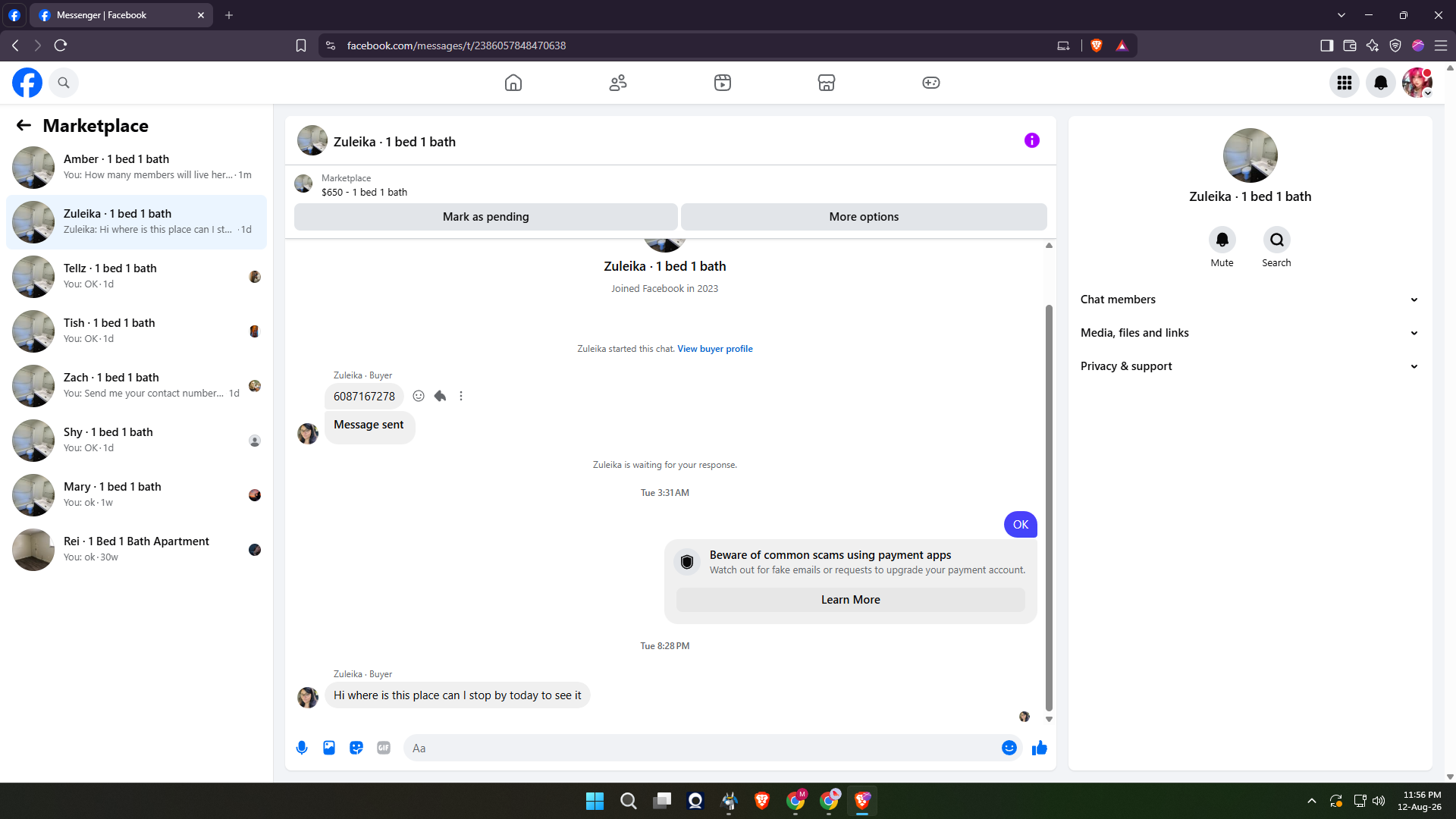The height and width of the screenshot is (819, 1456).
Task: Open the browser hamburger menu
Action: click(x=1441, y=45)
